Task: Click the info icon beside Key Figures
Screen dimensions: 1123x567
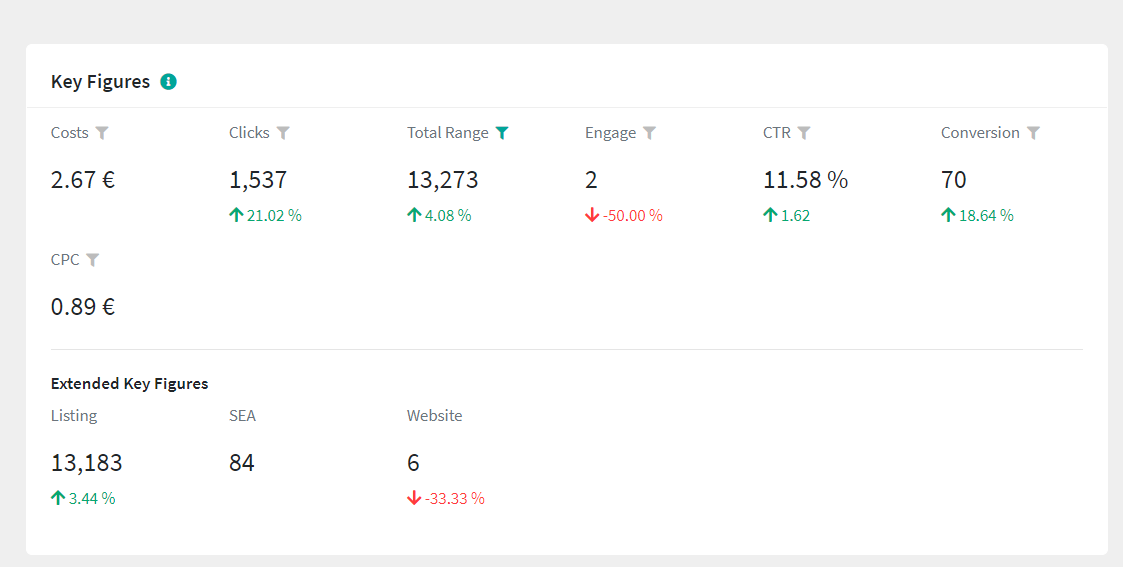Action: pyautogui.click(x=168, y=82)
